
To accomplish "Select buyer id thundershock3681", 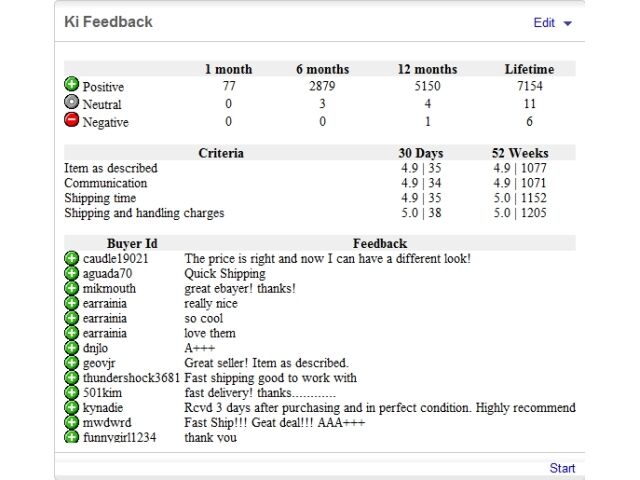I will (x=131, y=378).
